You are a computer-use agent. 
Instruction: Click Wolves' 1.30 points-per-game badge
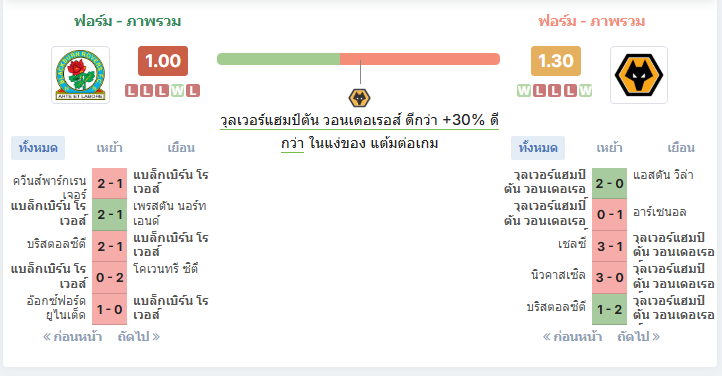(556, 61)
